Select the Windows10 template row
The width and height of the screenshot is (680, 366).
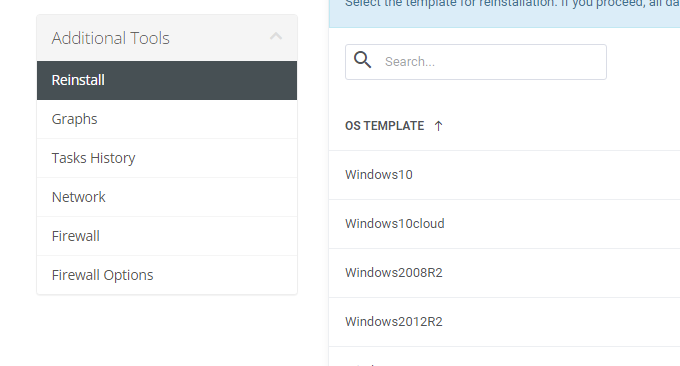point(504,175)
